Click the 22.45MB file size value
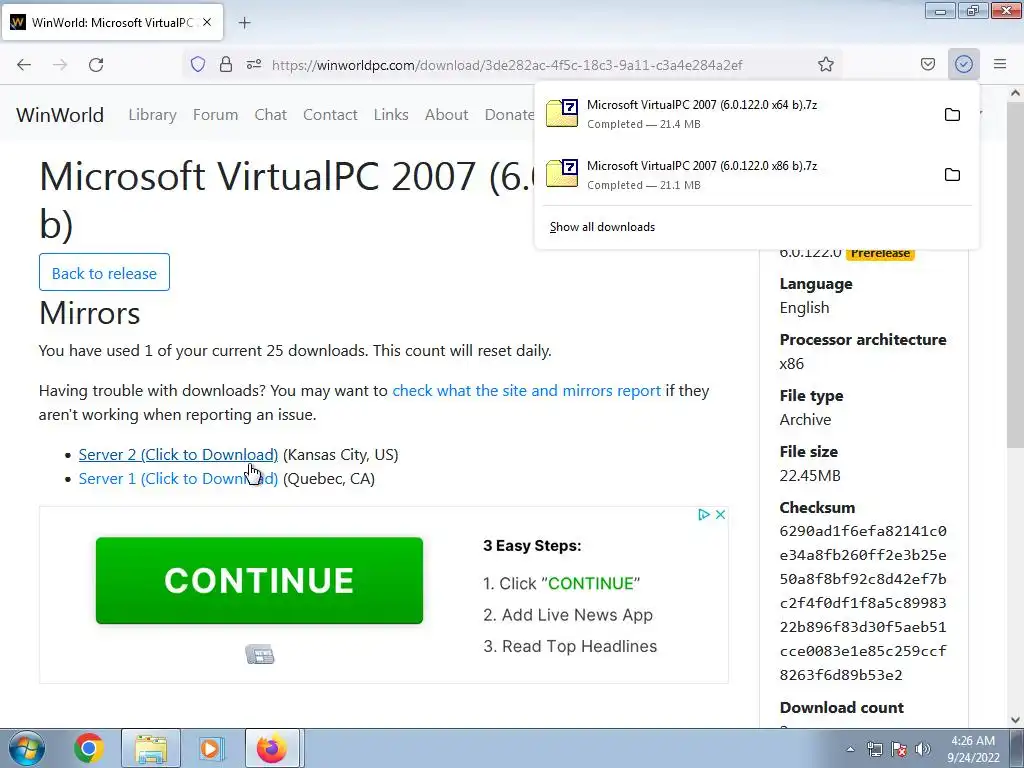Image resolution: width=1024 pixels, height=768 pixels. point(810,475)
